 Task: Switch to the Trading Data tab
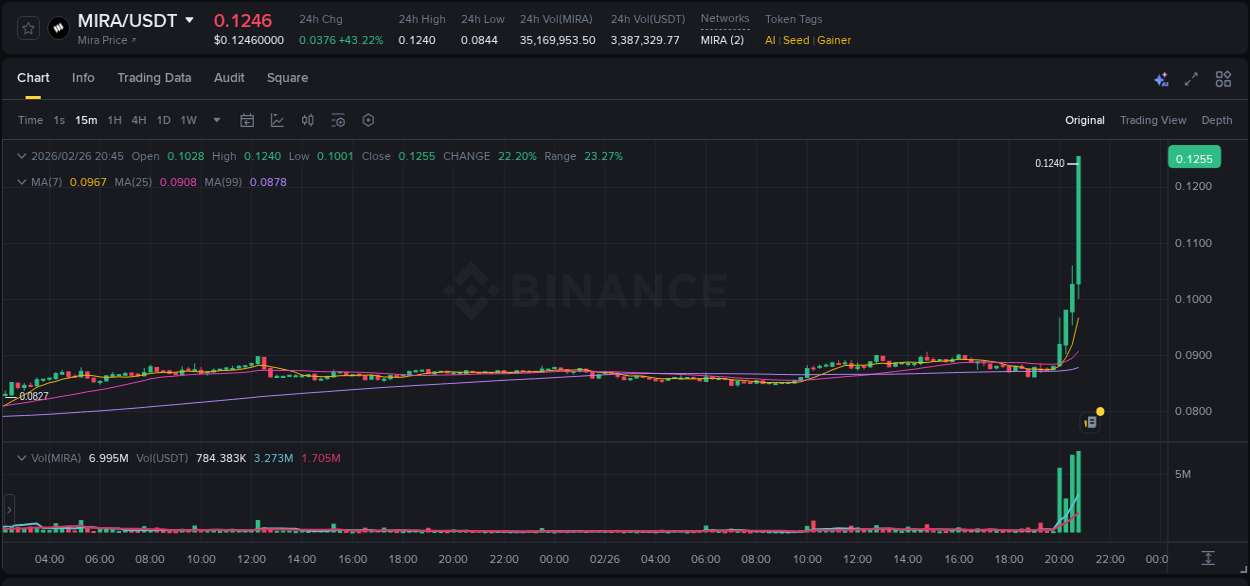(154, 77)
